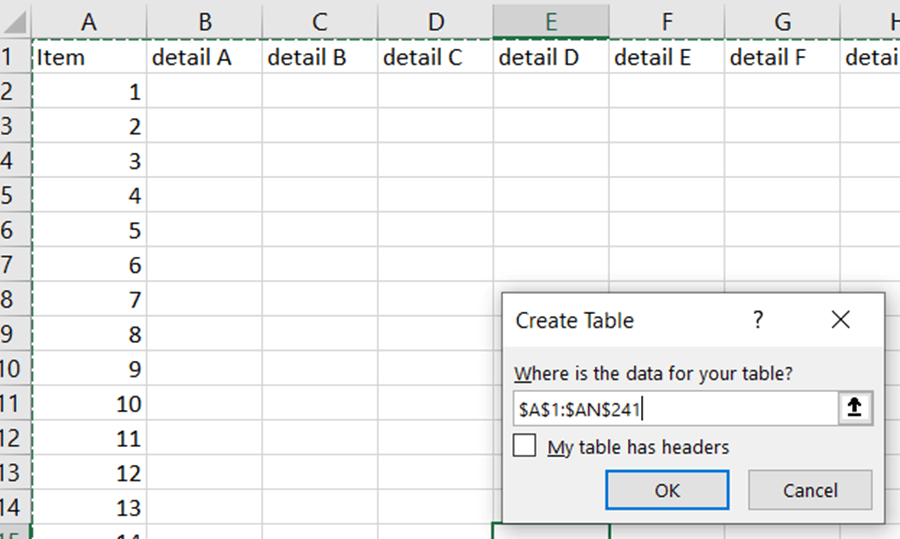Select column F header

666,22
